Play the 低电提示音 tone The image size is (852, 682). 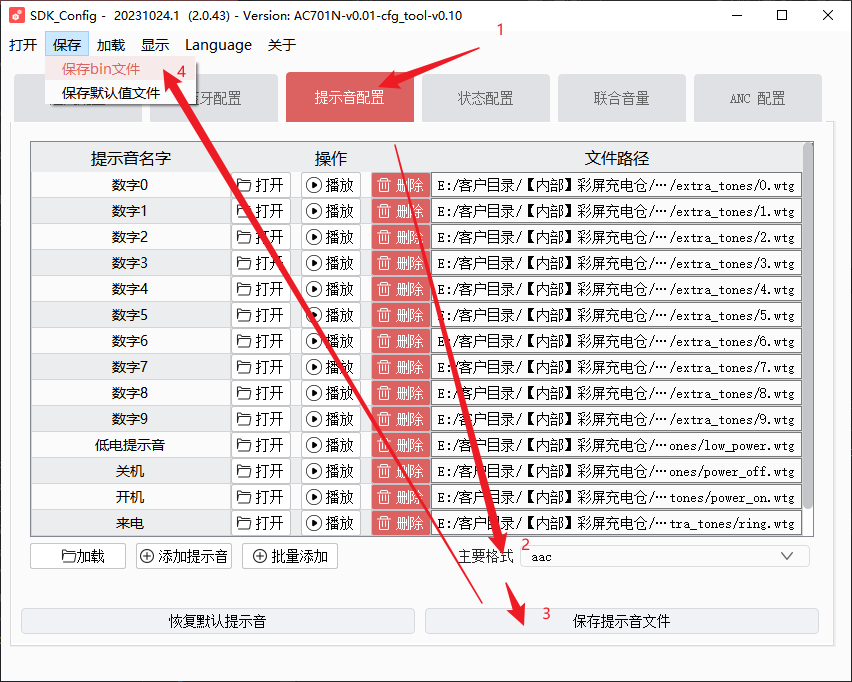pyautogui.click(x=331, y=445)
